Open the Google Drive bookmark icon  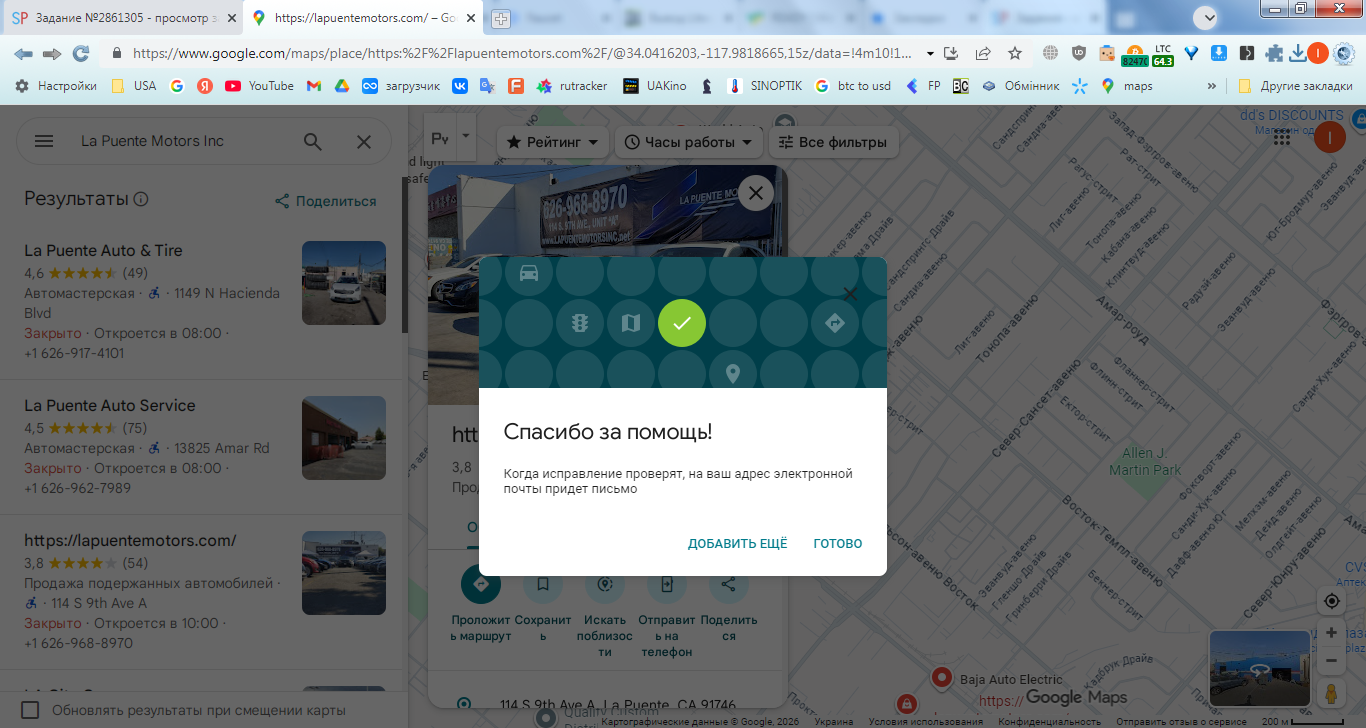[x=341, y=86]
